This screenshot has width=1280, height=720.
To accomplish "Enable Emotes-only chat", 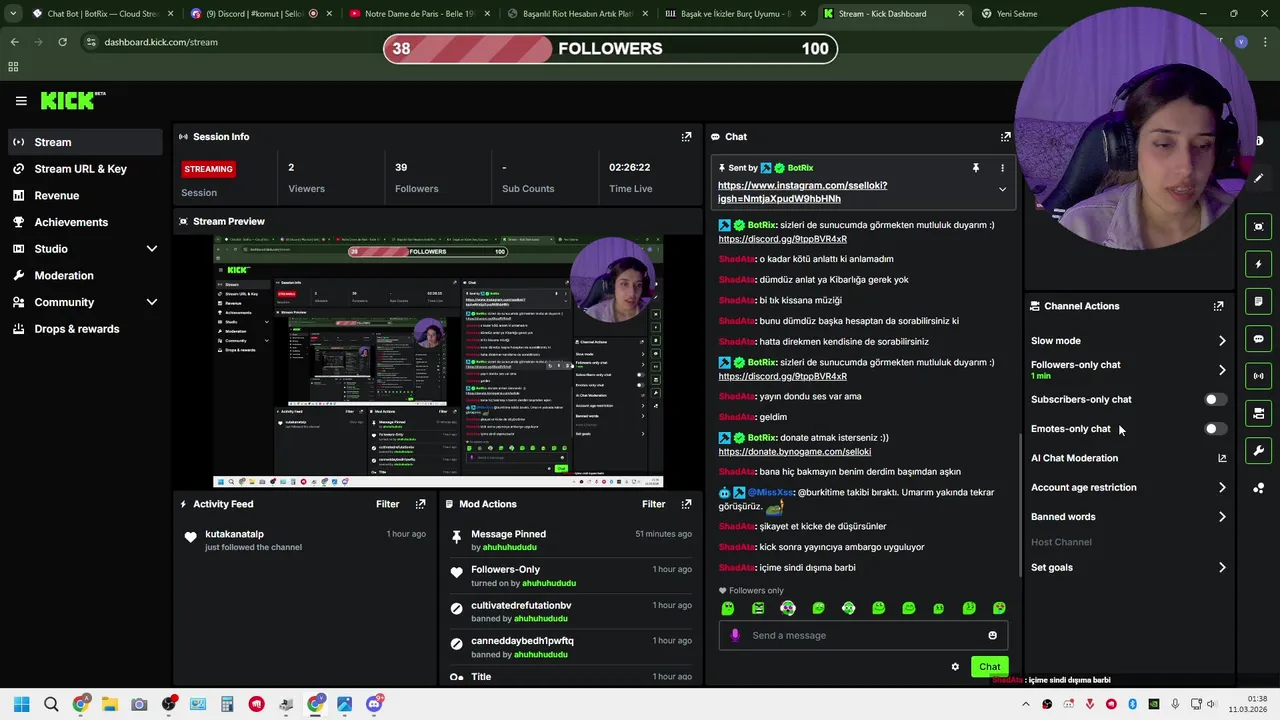I will tap(1215, 429).
